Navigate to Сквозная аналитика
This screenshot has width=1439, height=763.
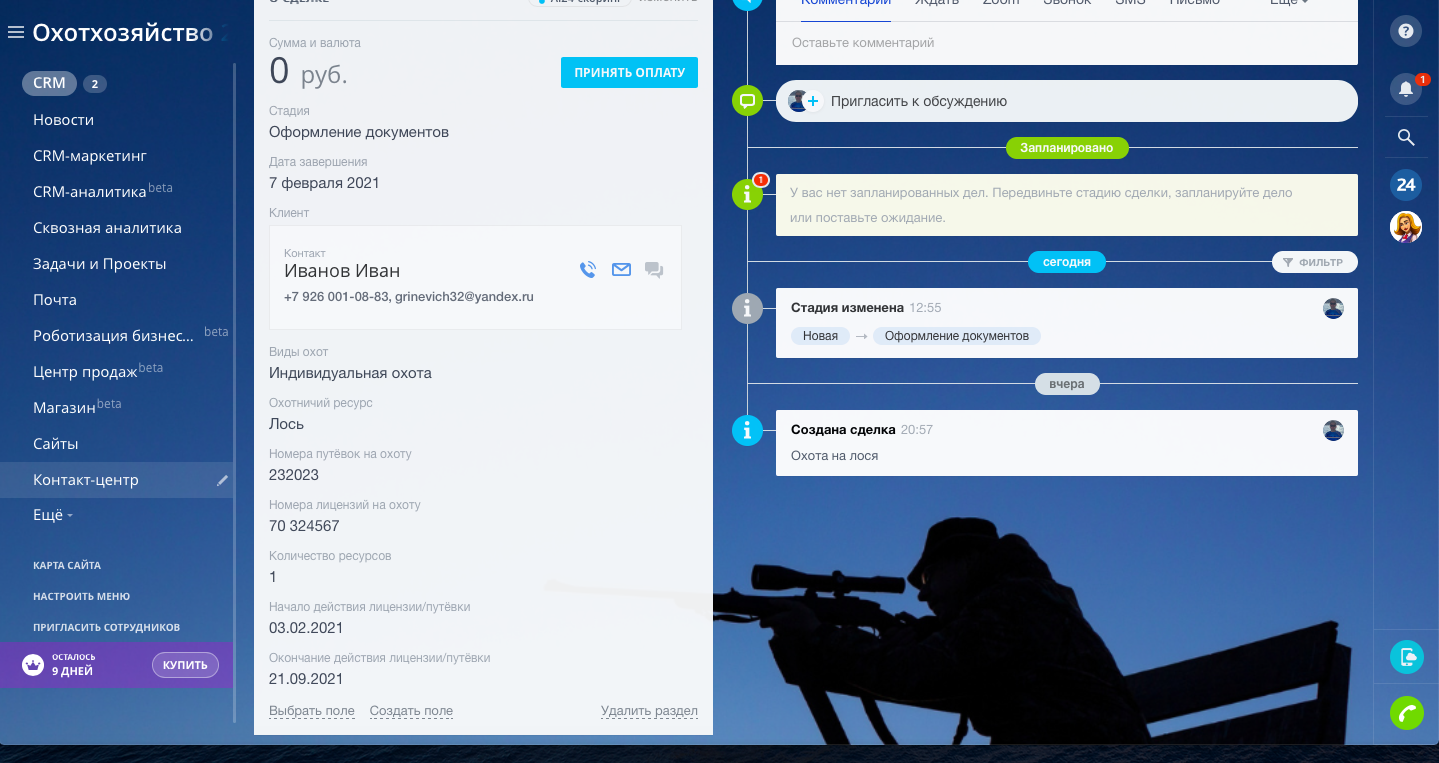107,228
